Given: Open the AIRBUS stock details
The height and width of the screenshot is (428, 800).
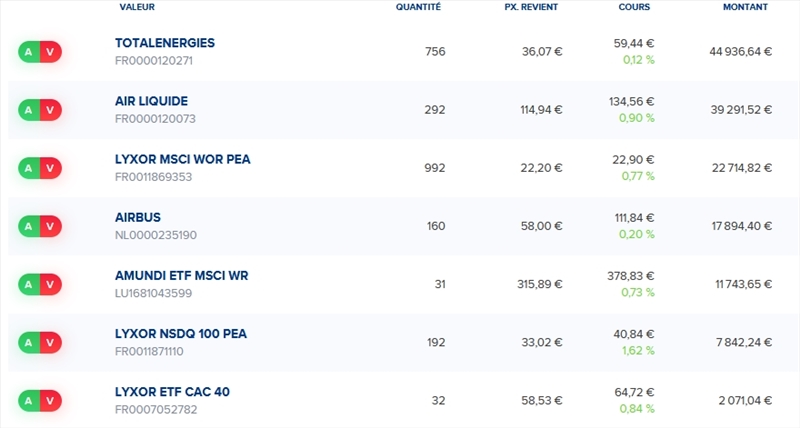Looking at the screenshot, I should click(x=138, y=217).
